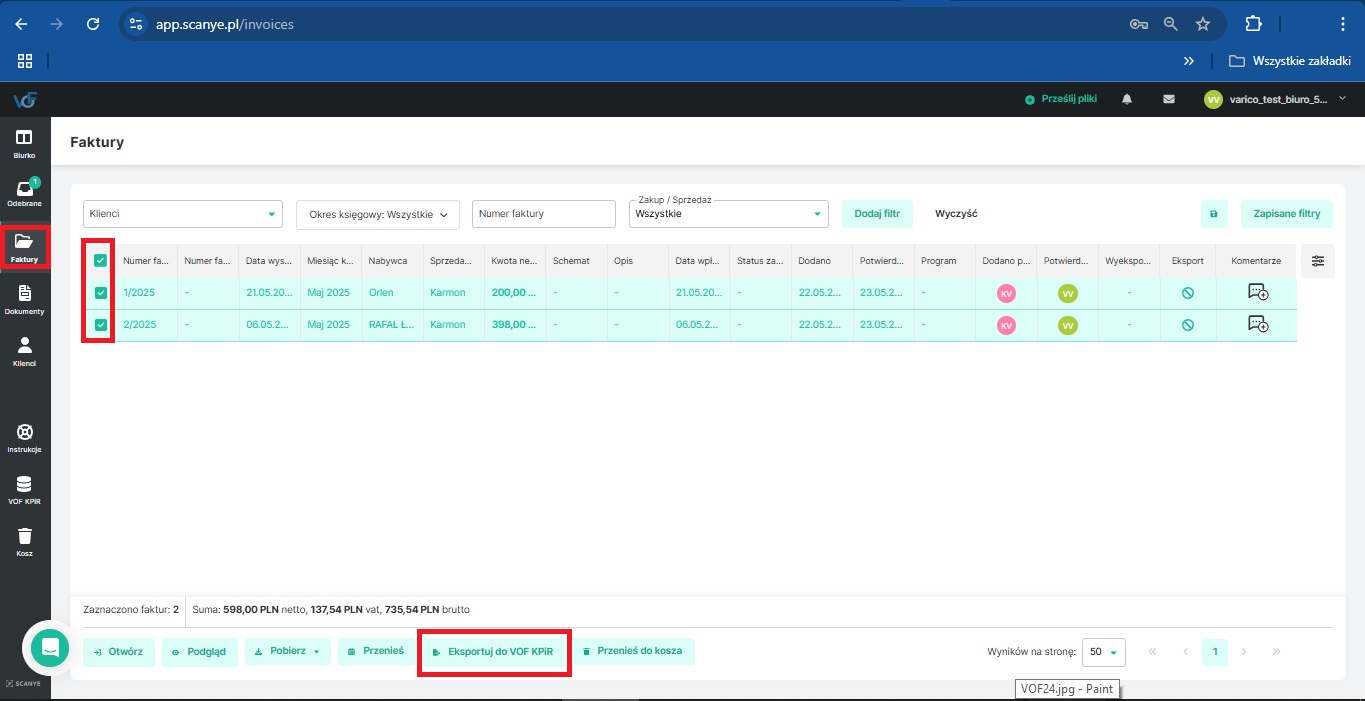Toggle the select-all invoices checkbox
The height and width of the screenshot is (701, 1365).
(100, 260)
